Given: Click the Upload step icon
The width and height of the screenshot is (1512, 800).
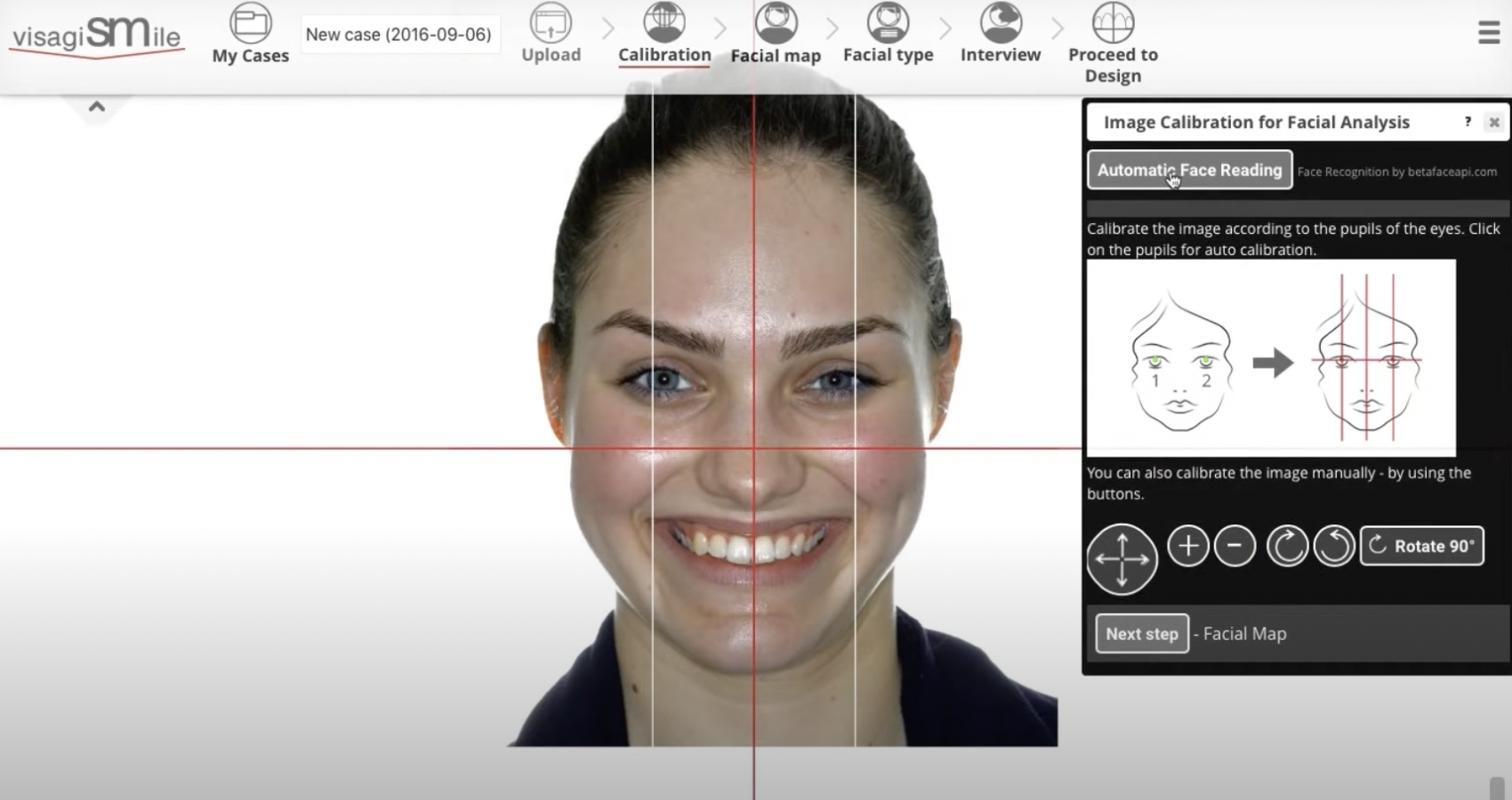Looking at the screenshot, I should point(551,23).
